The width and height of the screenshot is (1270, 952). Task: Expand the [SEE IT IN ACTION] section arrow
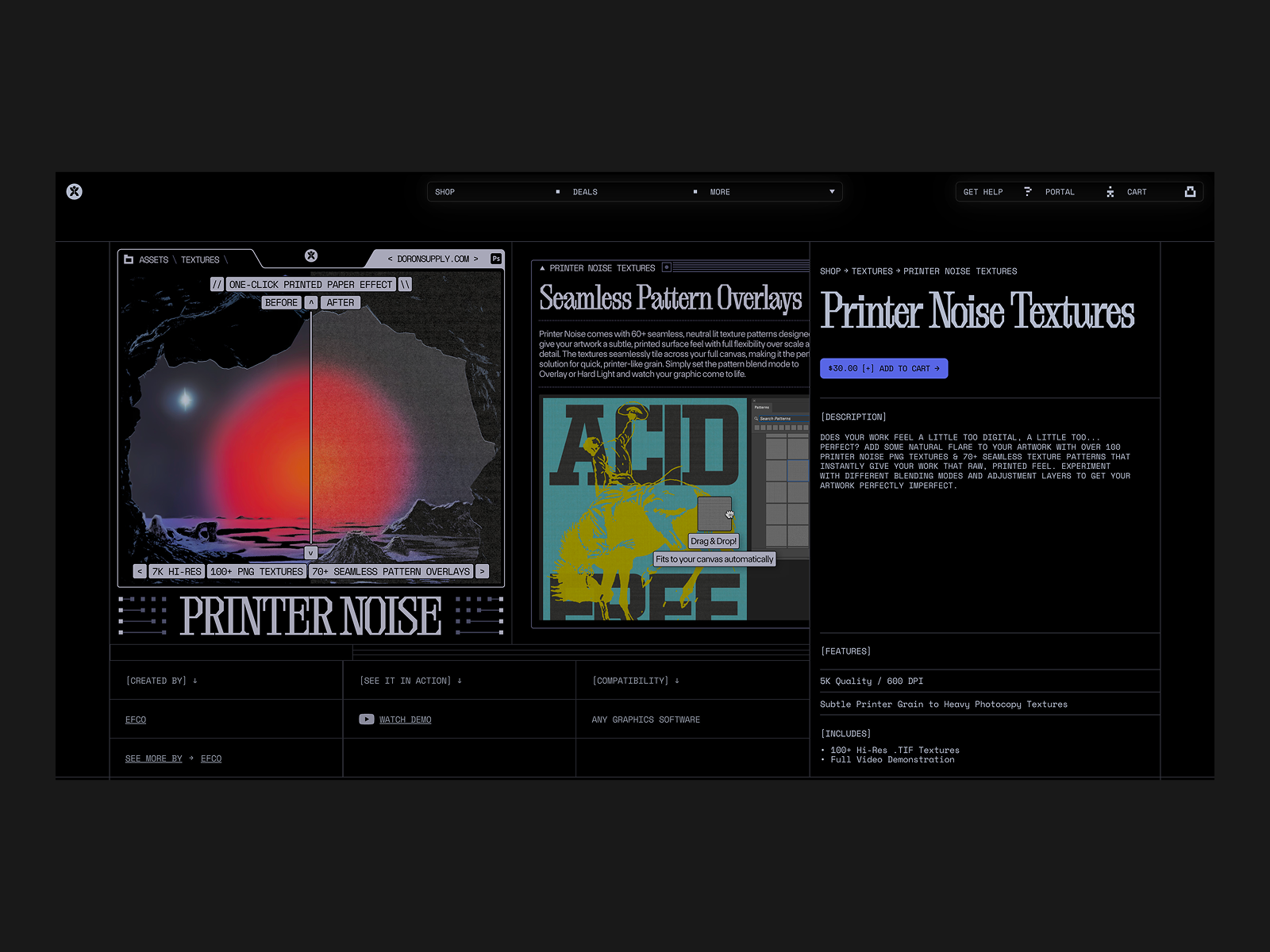(460, 681)
